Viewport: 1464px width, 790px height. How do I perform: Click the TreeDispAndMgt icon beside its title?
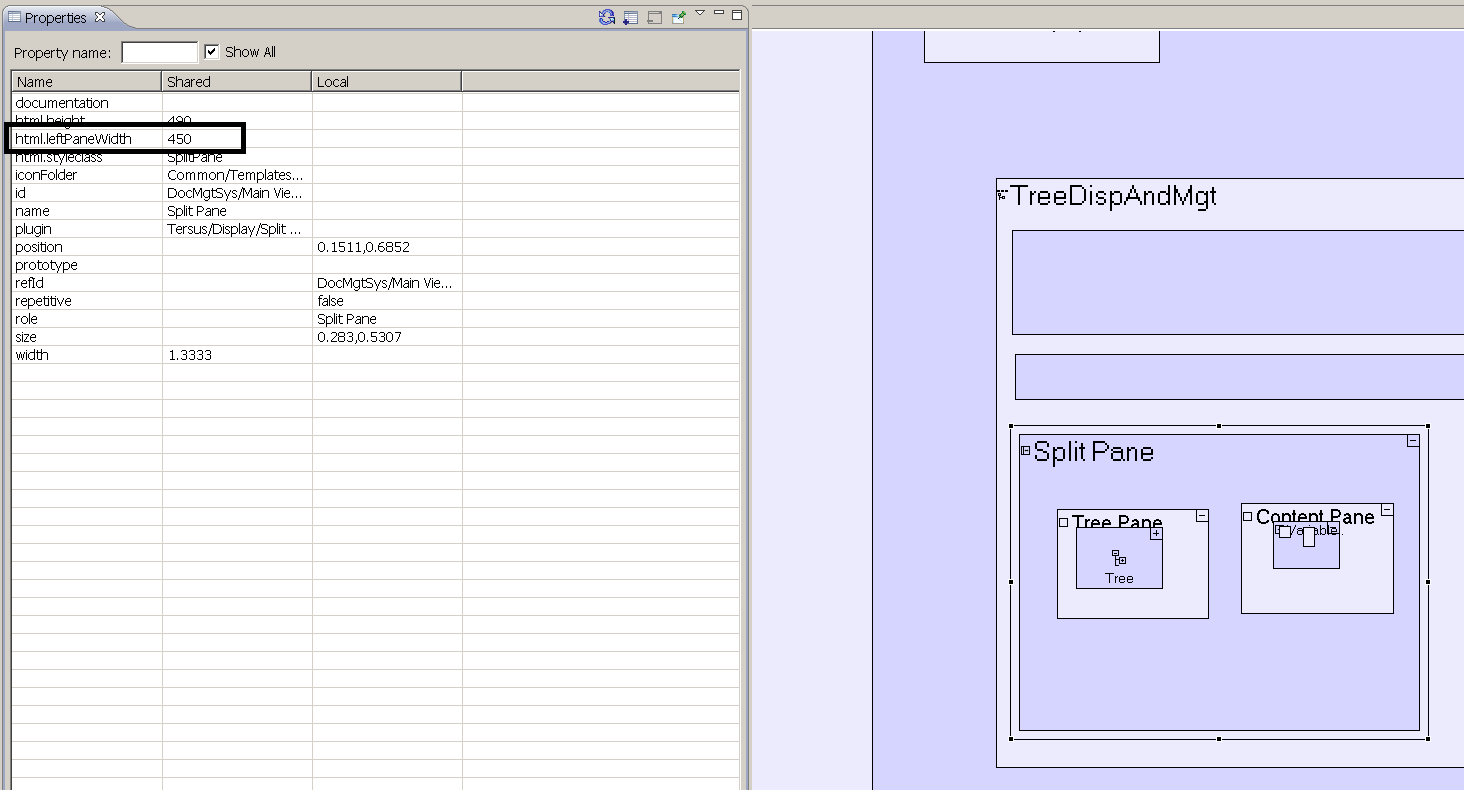[1002, 195]
